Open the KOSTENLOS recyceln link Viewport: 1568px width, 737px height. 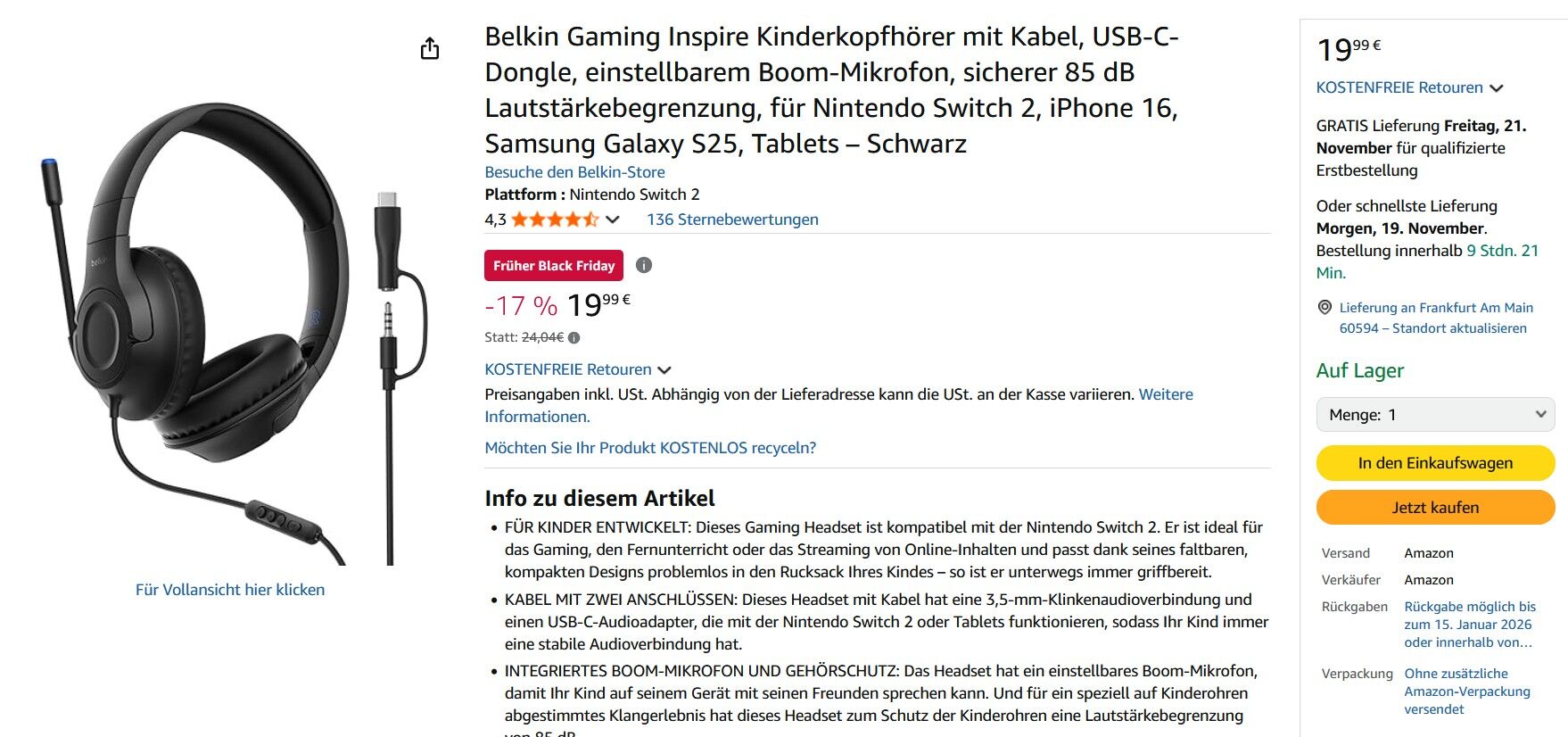tap(650, 448)
